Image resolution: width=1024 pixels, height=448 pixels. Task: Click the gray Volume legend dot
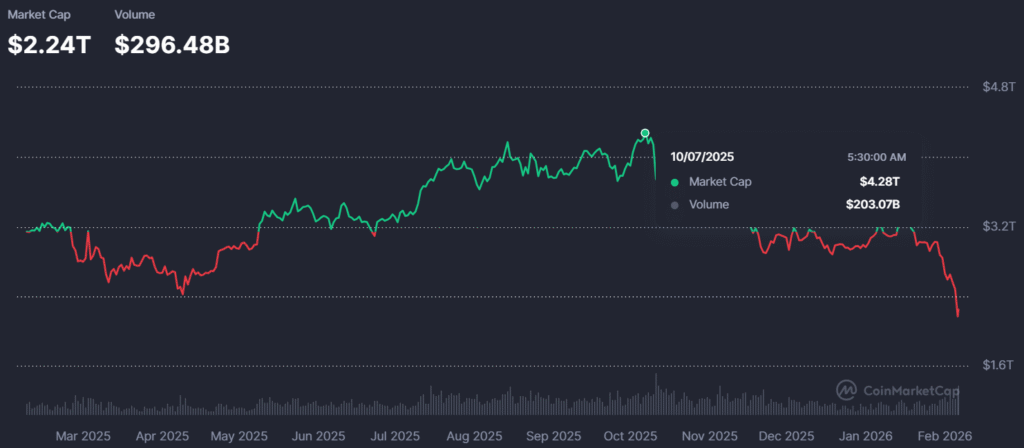click(674, 205)
